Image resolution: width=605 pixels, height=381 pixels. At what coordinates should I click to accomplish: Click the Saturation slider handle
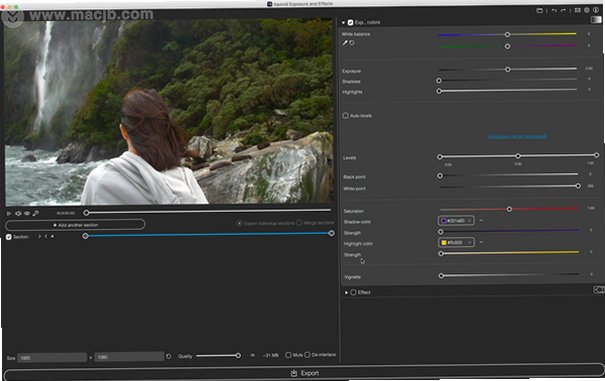(509, 209)
